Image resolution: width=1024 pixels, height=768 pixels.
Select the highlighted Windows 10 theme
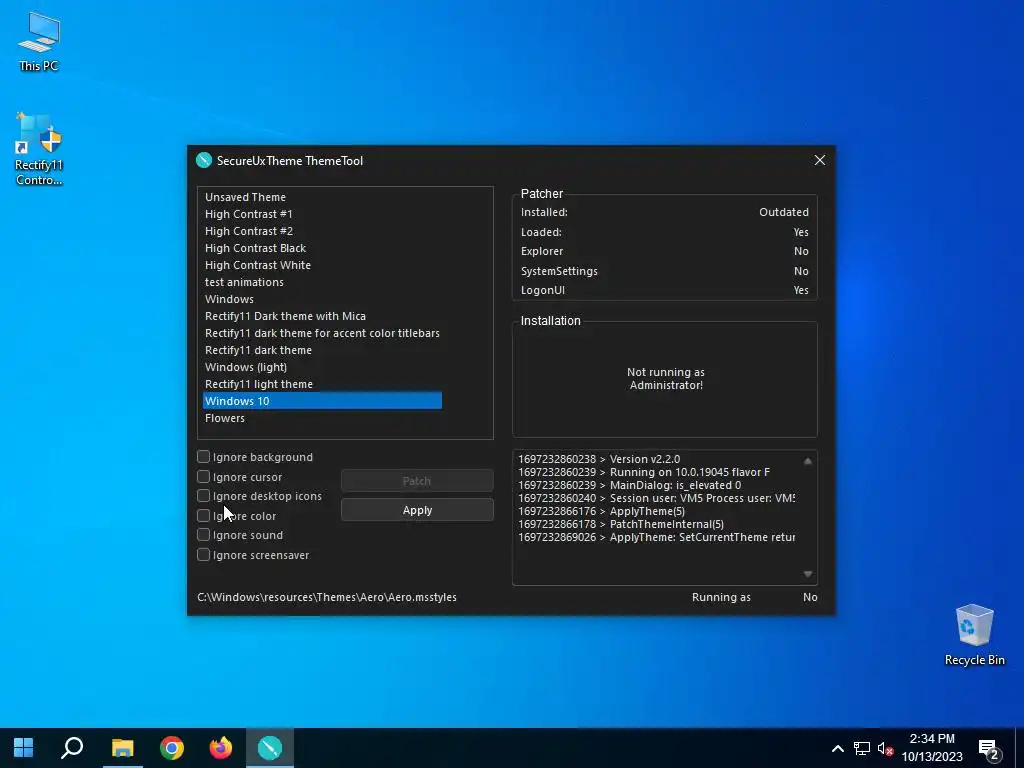pyautogui.click(x=323, y=401)
